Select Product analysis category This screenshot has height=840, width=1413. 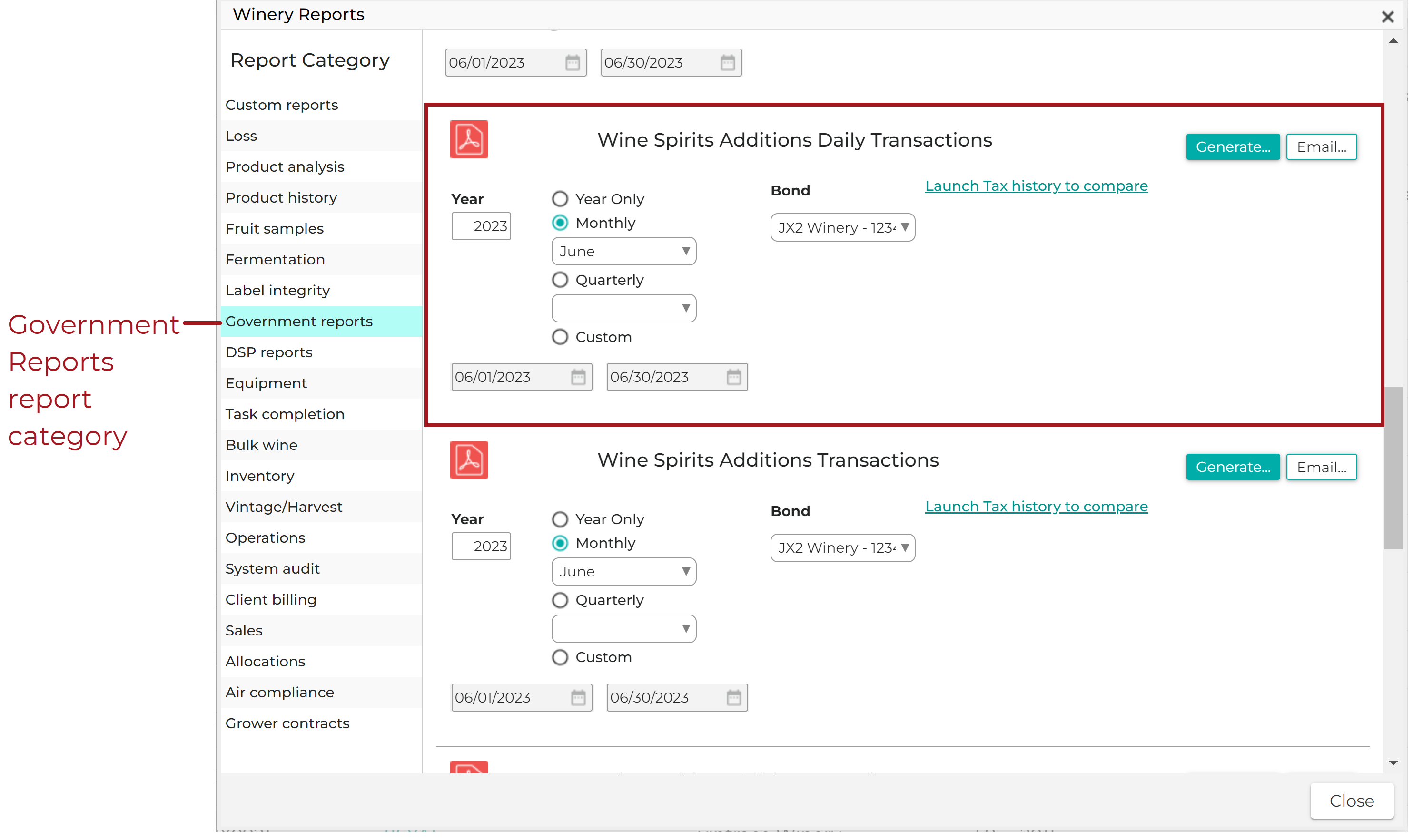pos(321,166)
